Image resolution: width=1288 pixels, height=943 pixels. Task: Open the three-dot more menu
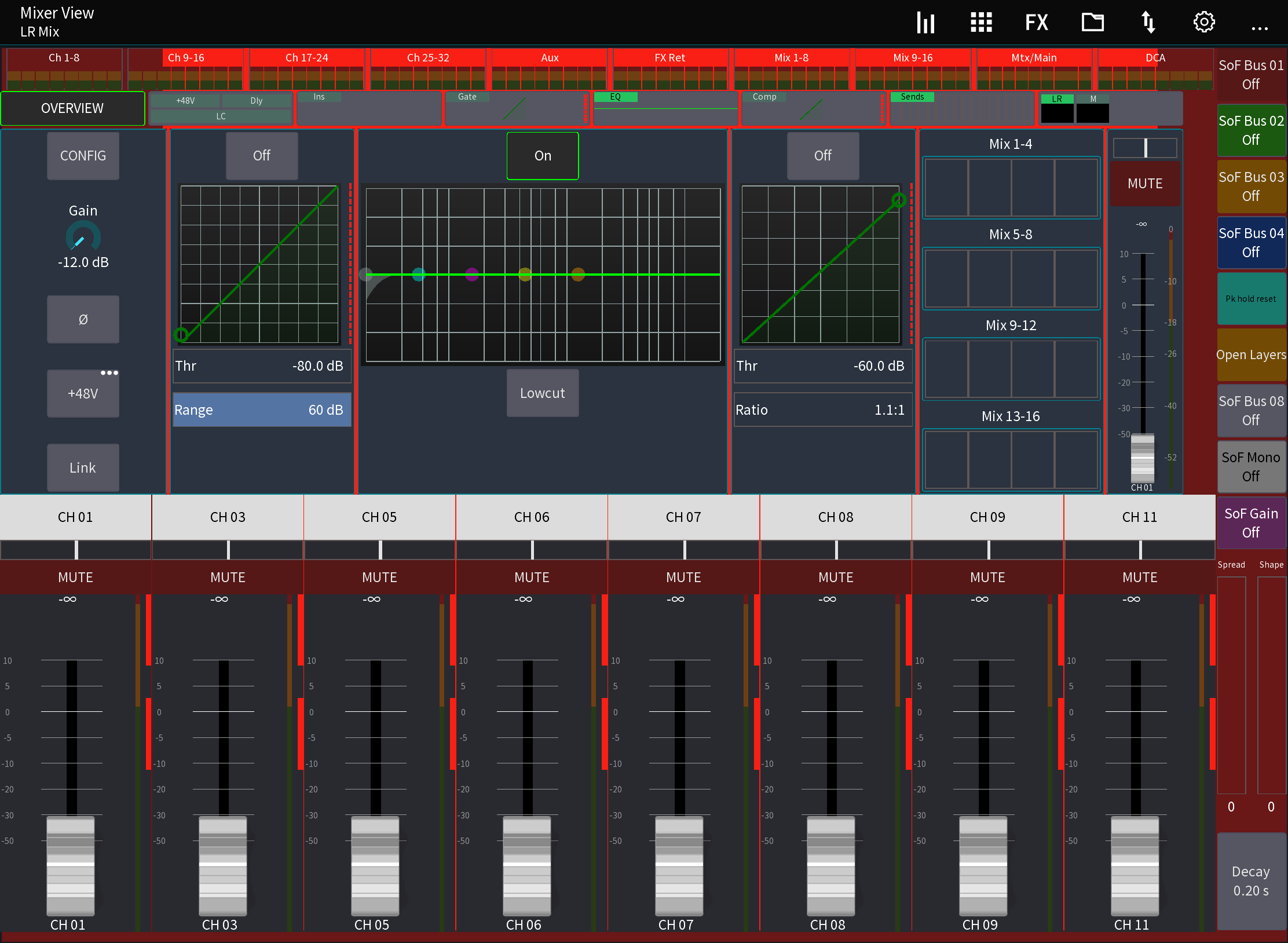[x=1259, y=27]
